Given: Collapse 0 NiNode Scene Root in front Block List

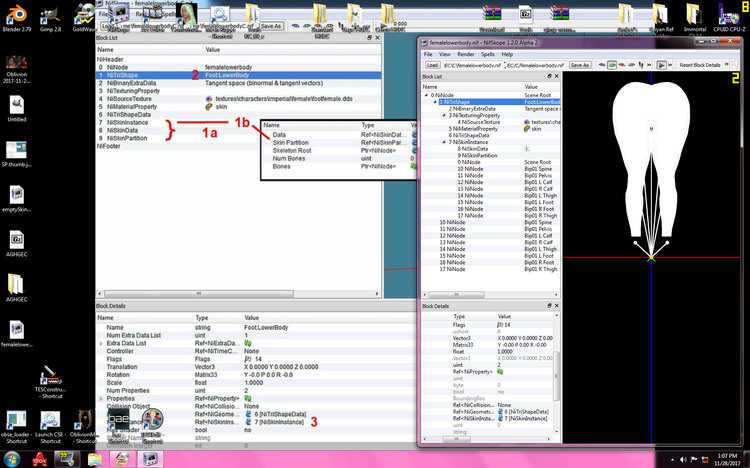Looking at the screenshot, I should [x=426, y=95].
